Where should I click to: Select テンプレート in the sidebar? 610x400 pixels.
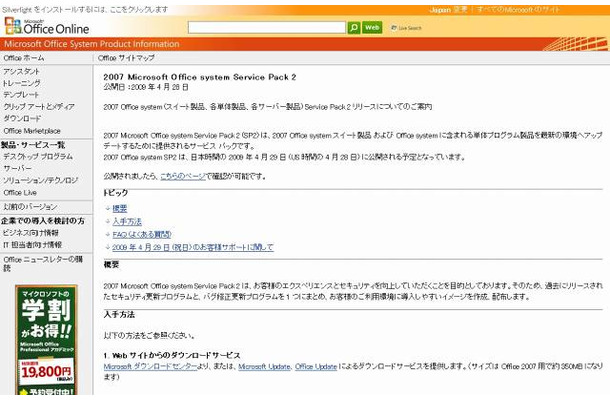coord(21,95)
